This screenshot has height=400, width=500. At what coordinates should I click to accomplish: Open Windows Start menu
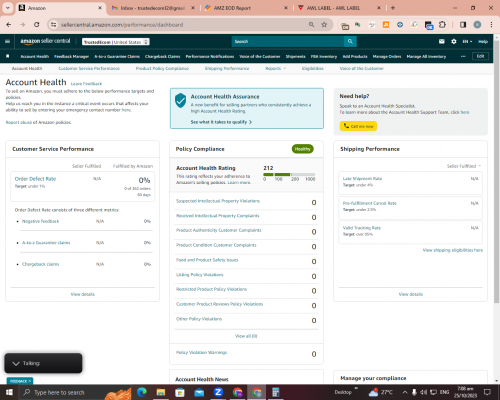tap(9, 392)
